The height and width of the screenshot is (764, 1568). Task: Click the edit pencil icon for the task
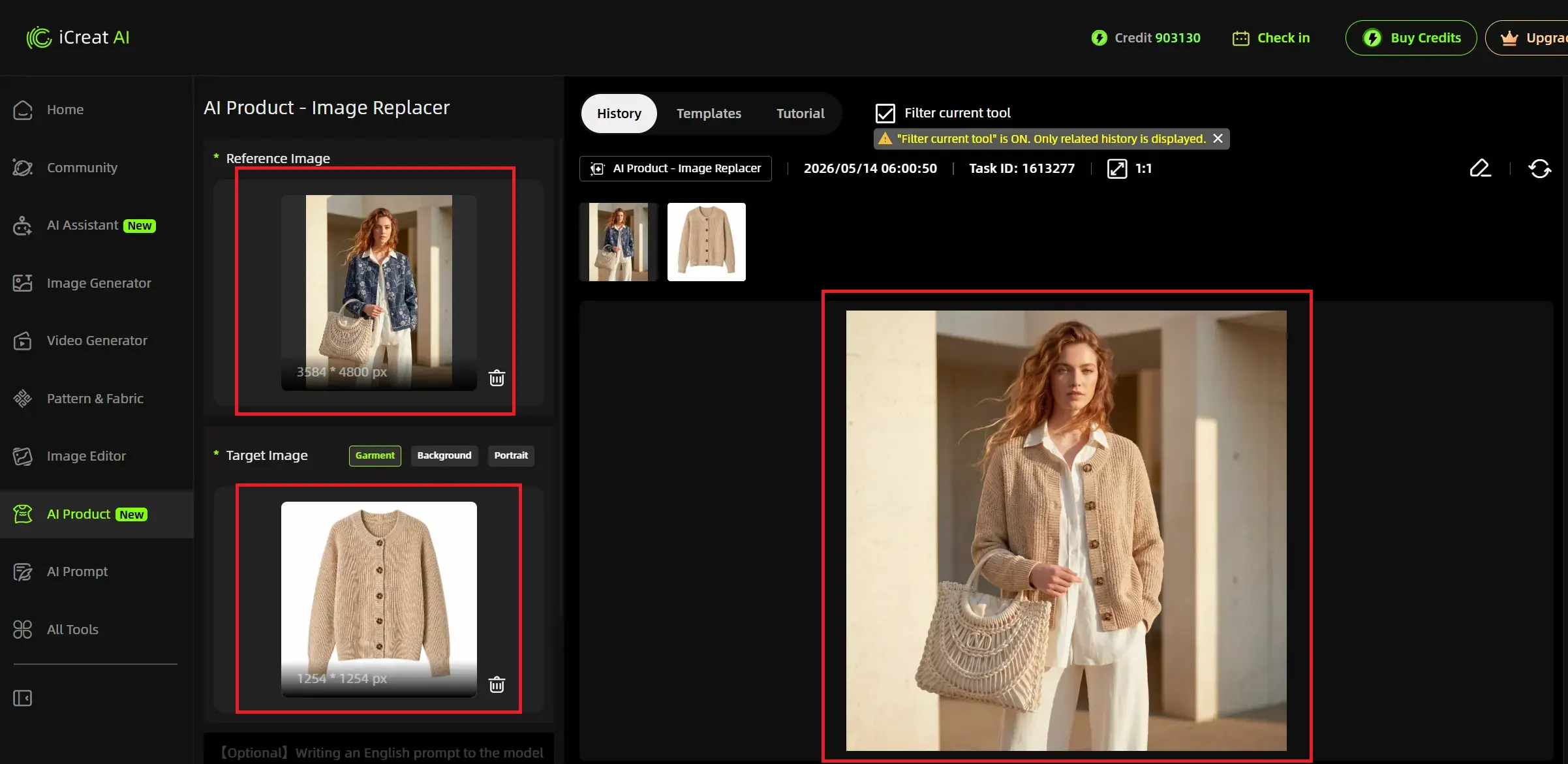tap(1480, 168)
